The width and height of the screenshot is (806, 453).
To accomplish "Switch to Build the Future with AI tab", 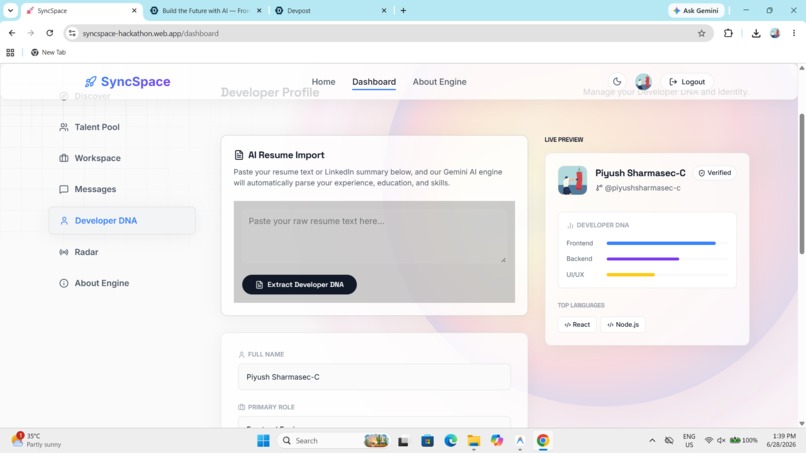I will click(206, 10).
